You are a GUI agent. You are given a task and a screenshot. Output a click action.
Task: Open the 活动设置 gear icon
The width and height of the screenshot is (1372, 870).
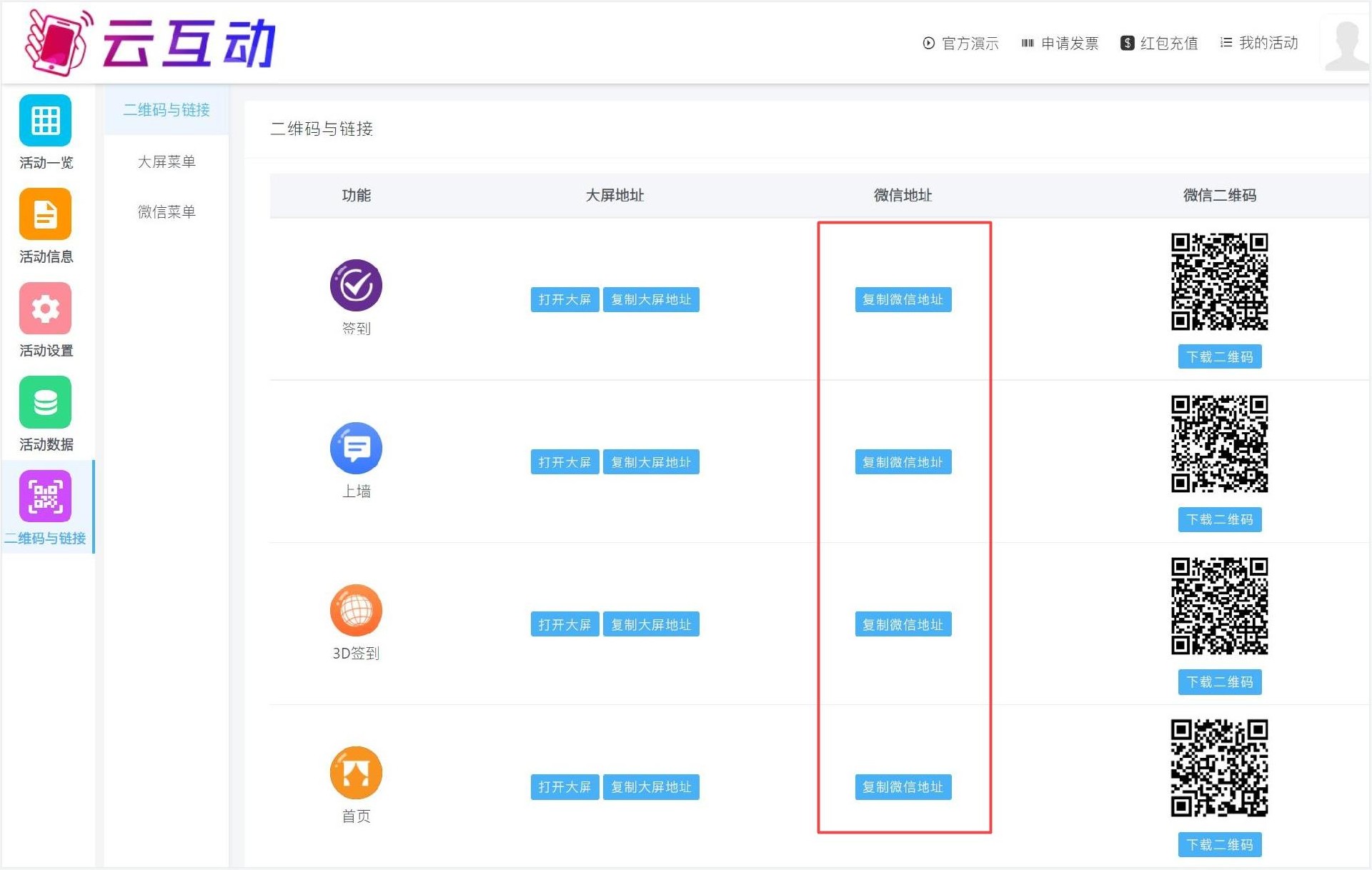point(45,308)
